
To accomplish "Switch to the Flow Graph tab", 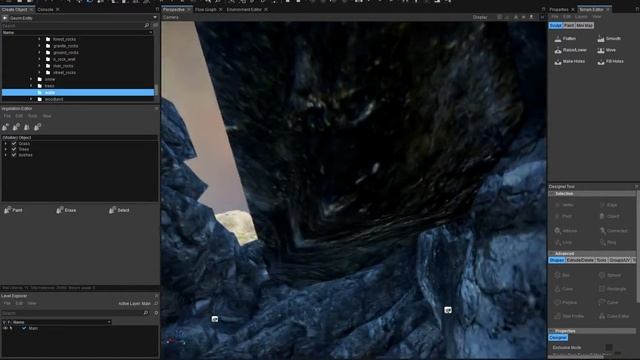I will [x=206, y=9].
